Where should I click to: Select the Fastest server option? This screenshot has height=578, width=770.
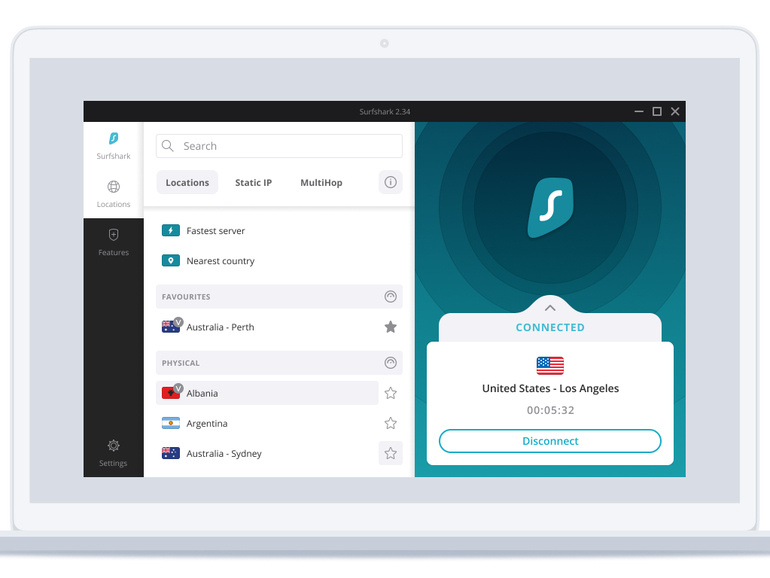coord(279,230)
